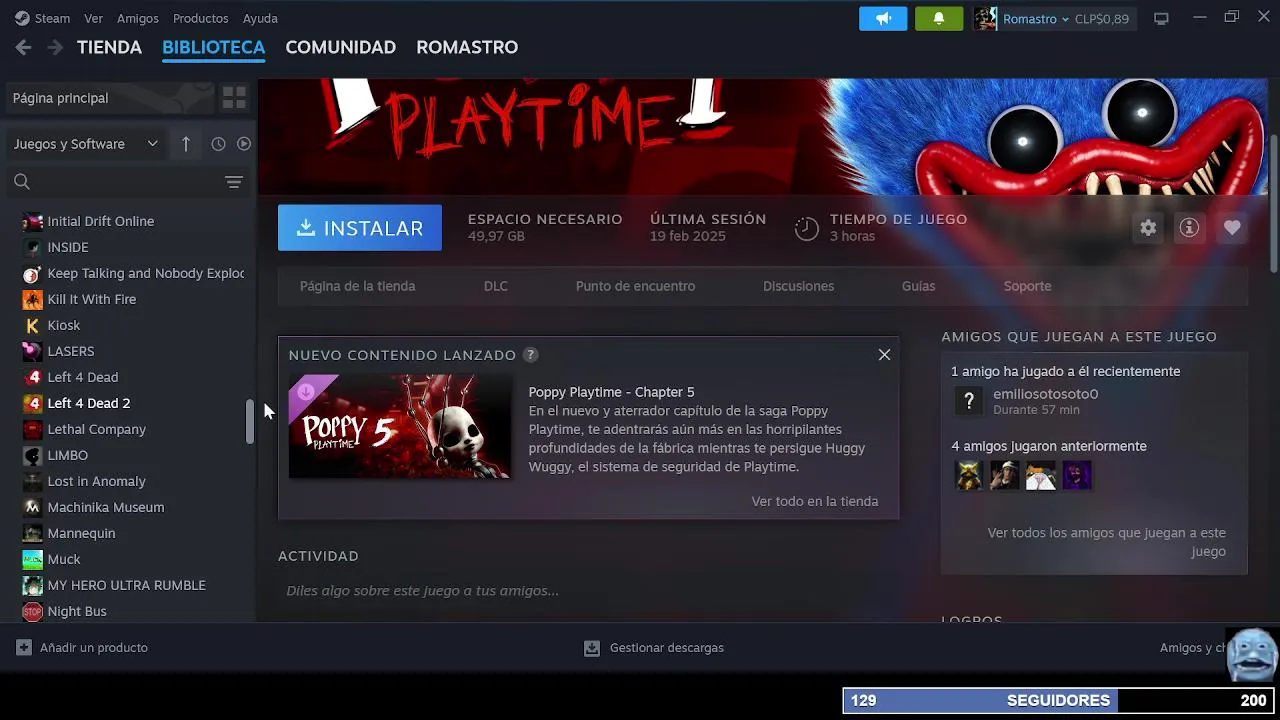Click the activity post input field
The image size is (1280, 720).
point(590,591)
